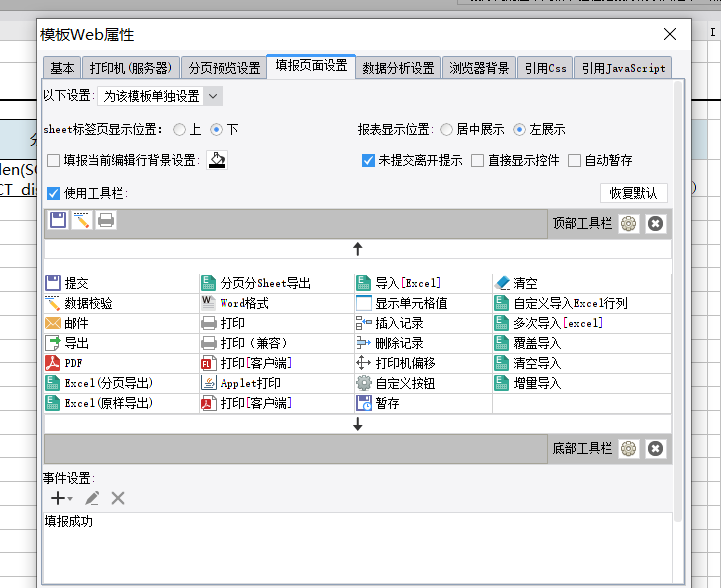This screenshot has height=588, width=721.
Task: Select the 数据校验 tool item
Action: [x=122, y=303]
